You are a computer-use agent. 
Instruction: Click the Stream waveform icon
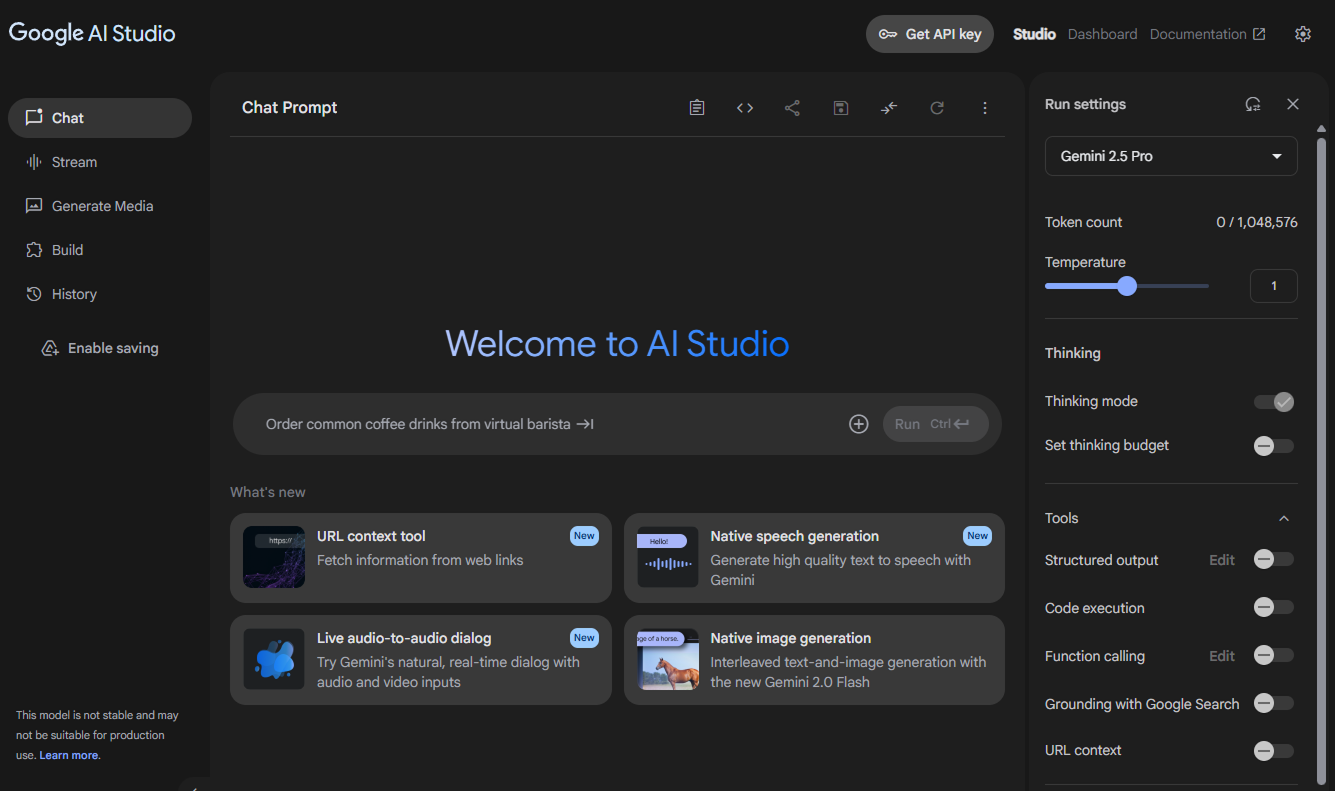(34, 162)
